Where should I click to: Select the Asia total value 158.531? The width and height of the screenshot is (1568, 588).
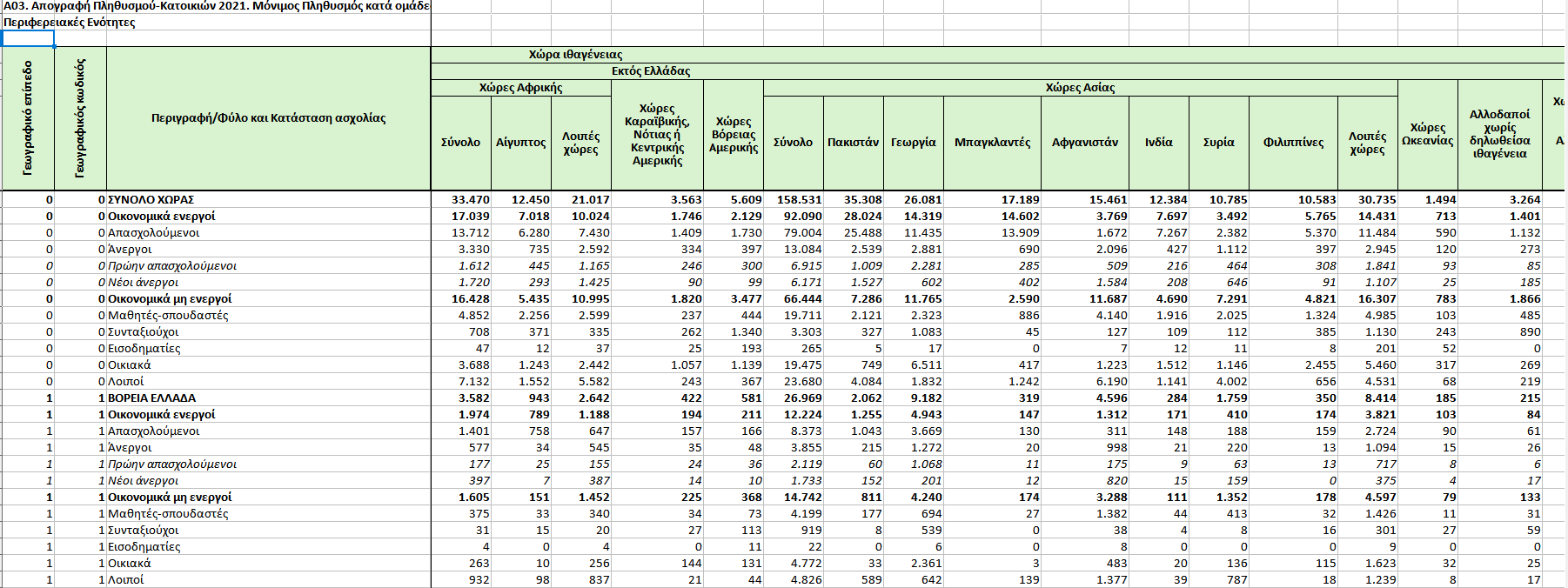point(800,200)
